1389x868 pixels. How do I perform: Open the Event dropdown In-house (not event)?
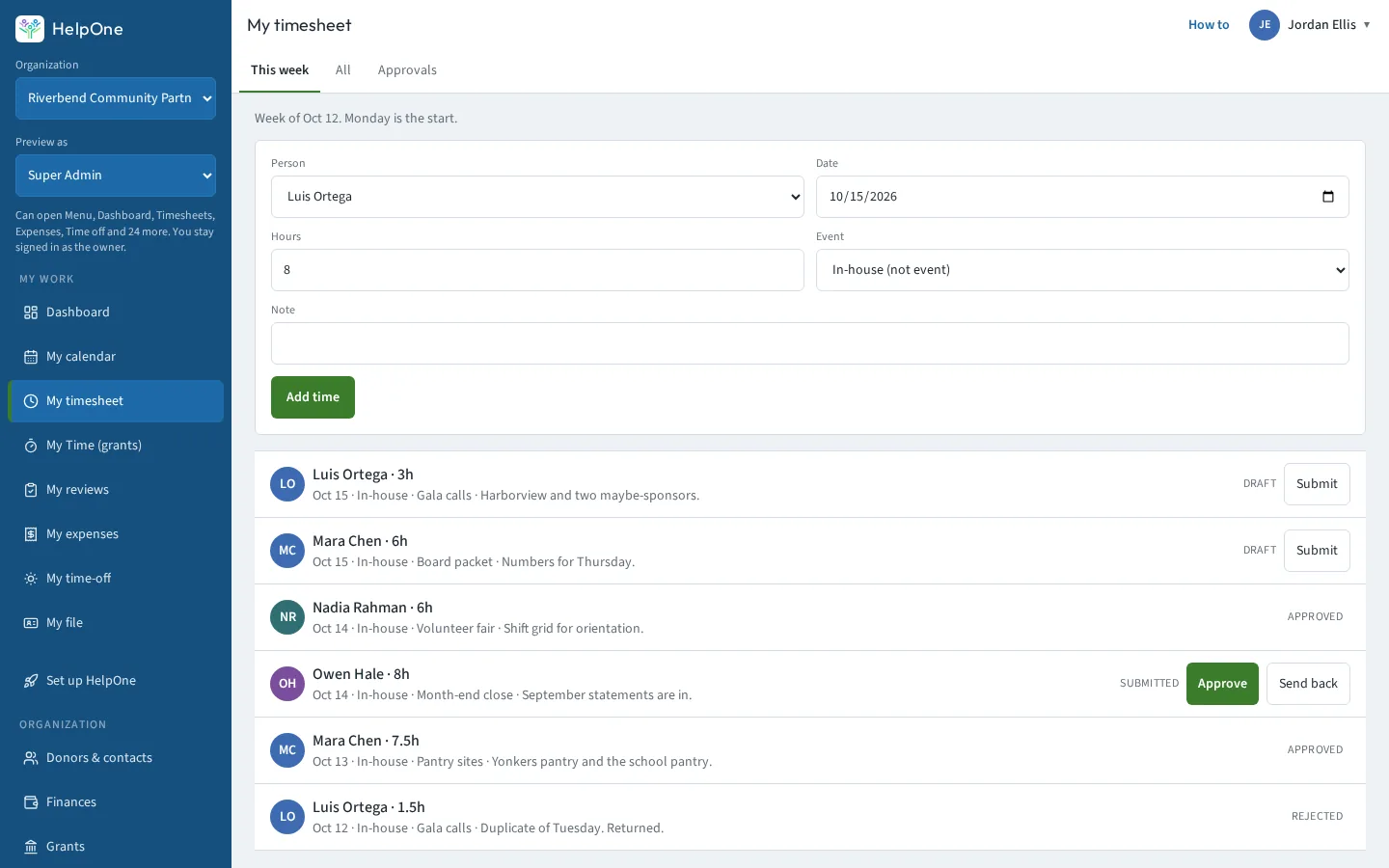tap(1082, 270)
